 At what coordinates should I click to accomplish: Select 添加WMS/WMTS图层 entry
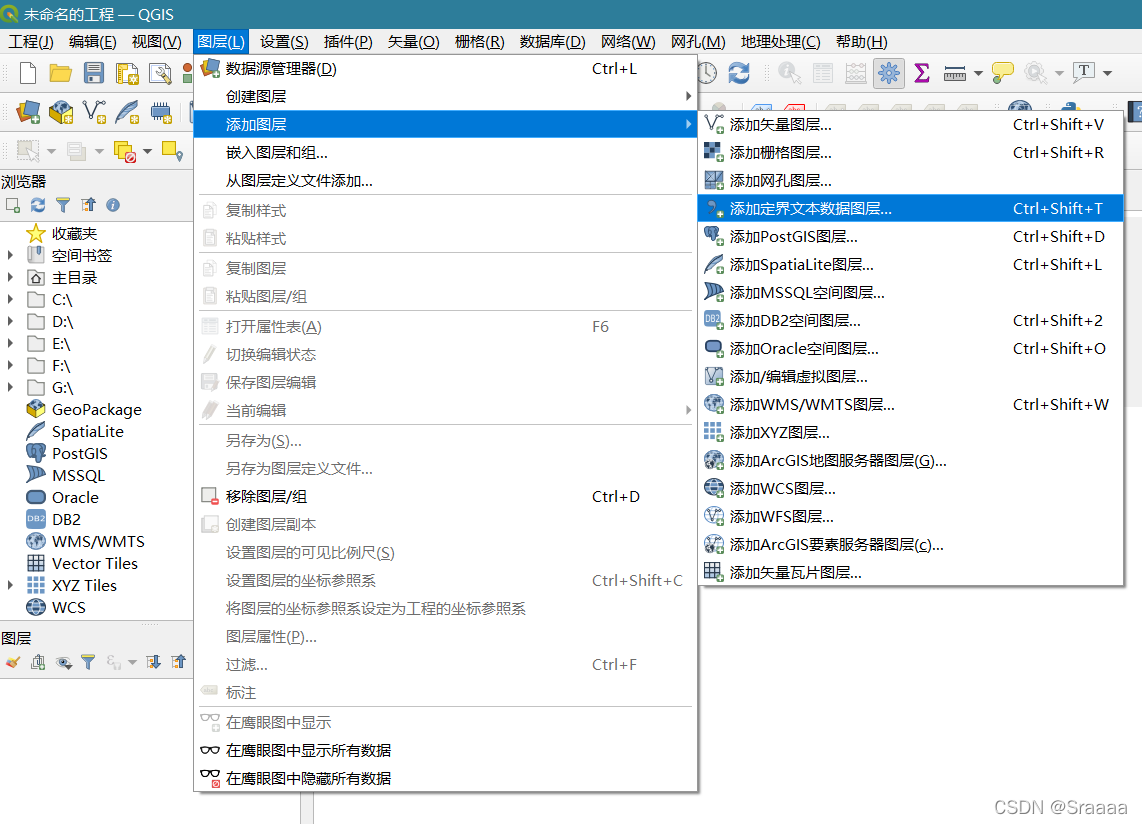pos(910,404)
